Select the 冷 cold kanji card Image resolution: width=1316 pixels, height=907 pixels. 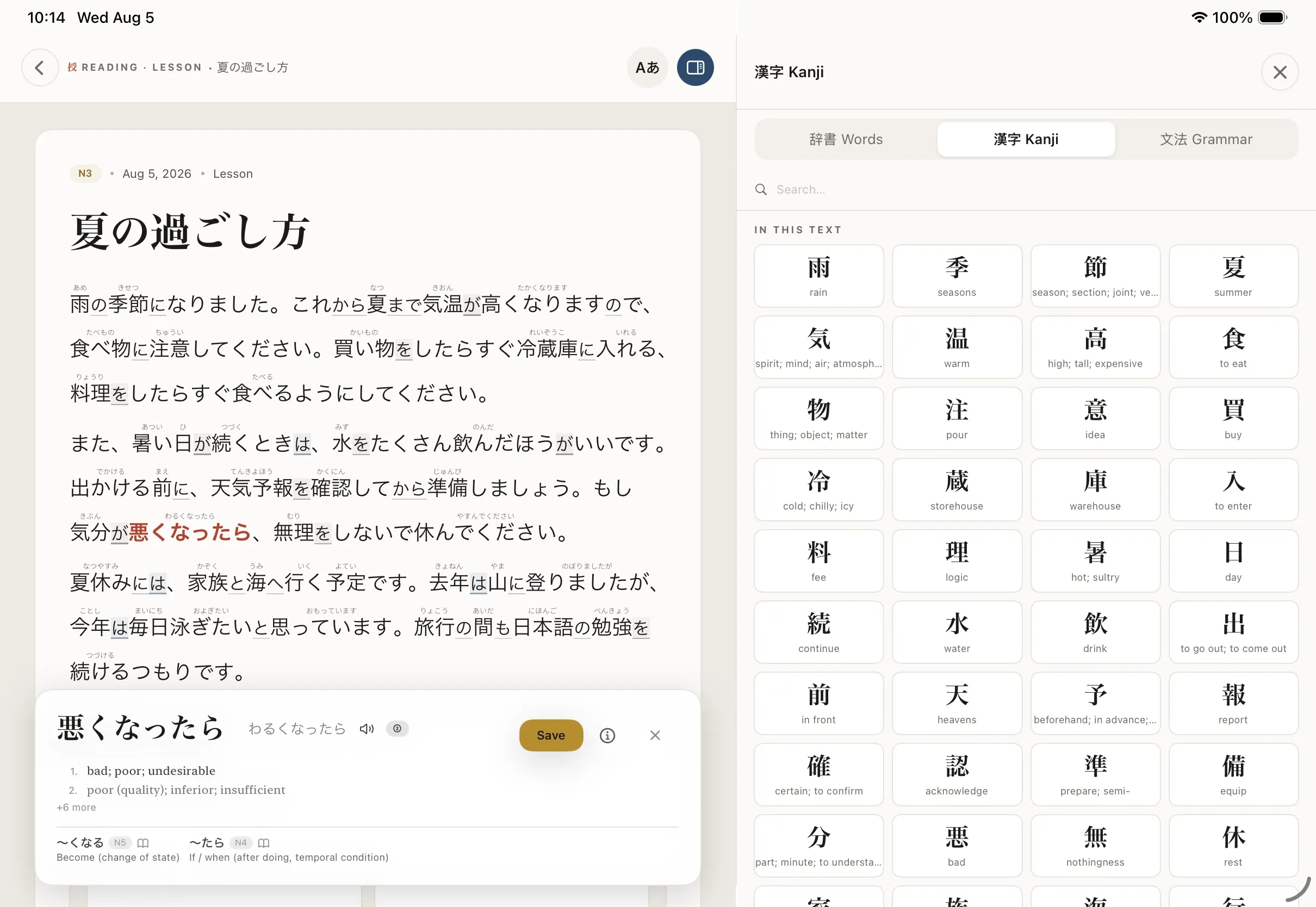[x=819, y=490]
